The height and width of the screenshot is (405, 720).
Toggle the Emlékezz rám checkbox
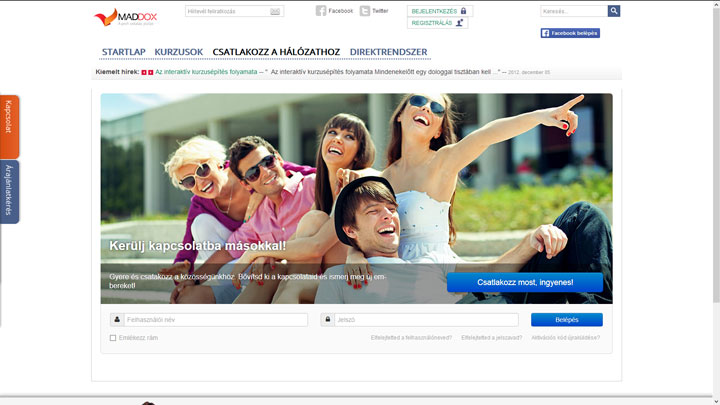[113, 338]
